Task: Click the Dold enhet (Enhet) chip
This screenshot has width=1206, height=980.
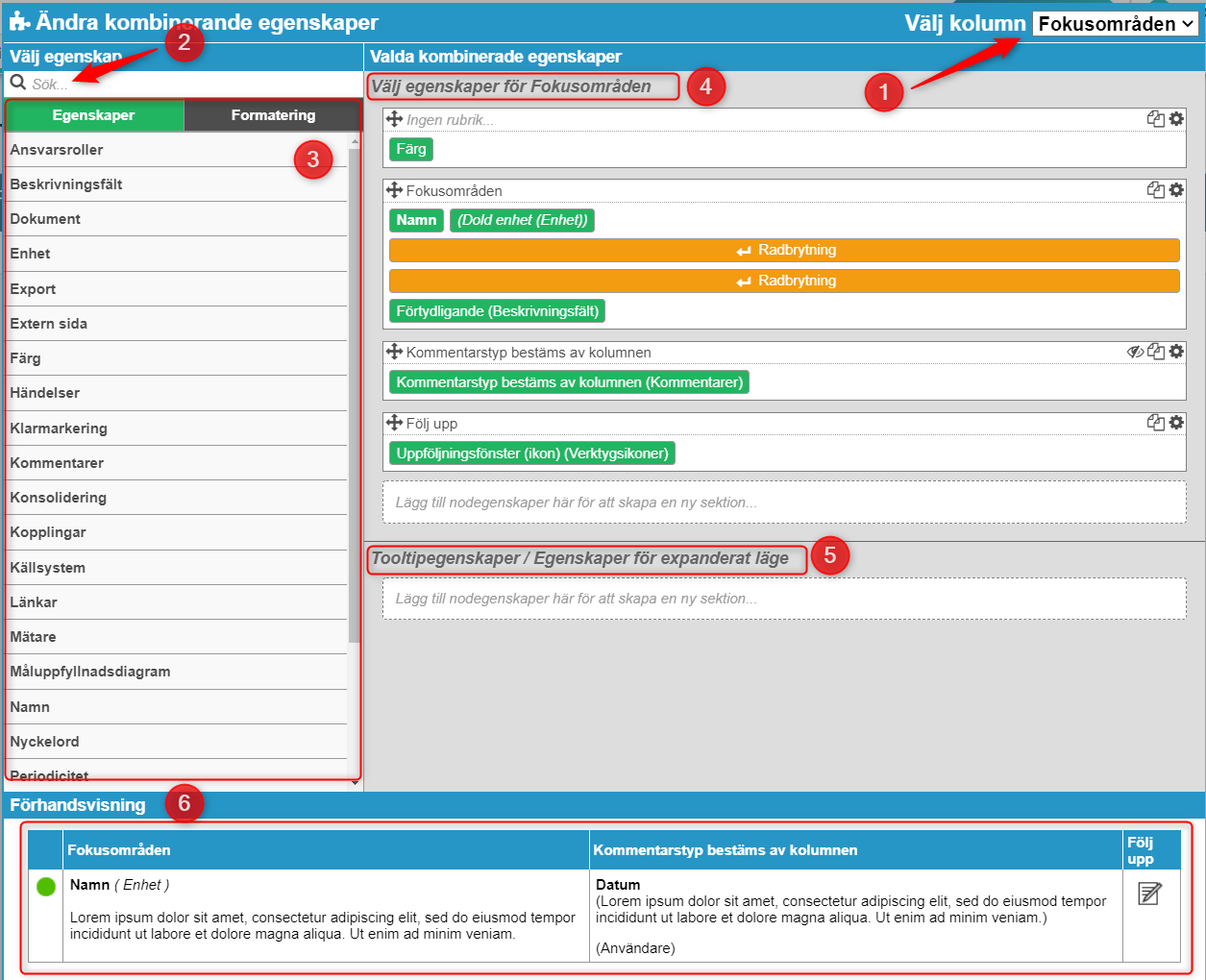Action: click(x=522, y=220)
